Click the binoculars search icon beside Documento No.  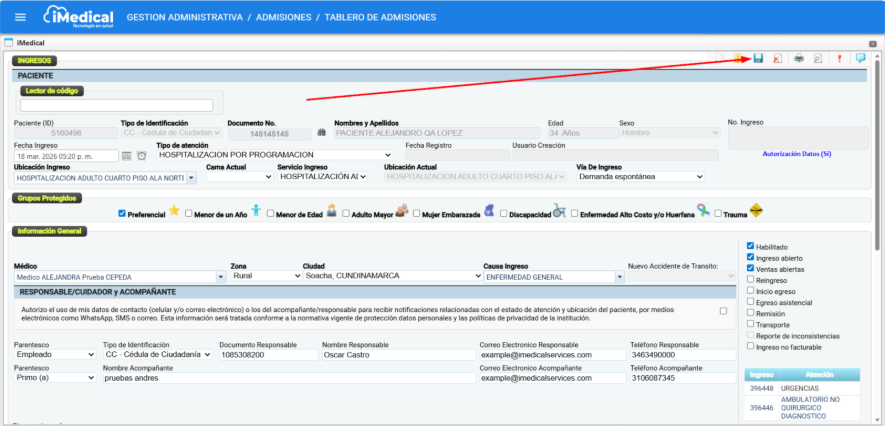(x=322, y=132)
